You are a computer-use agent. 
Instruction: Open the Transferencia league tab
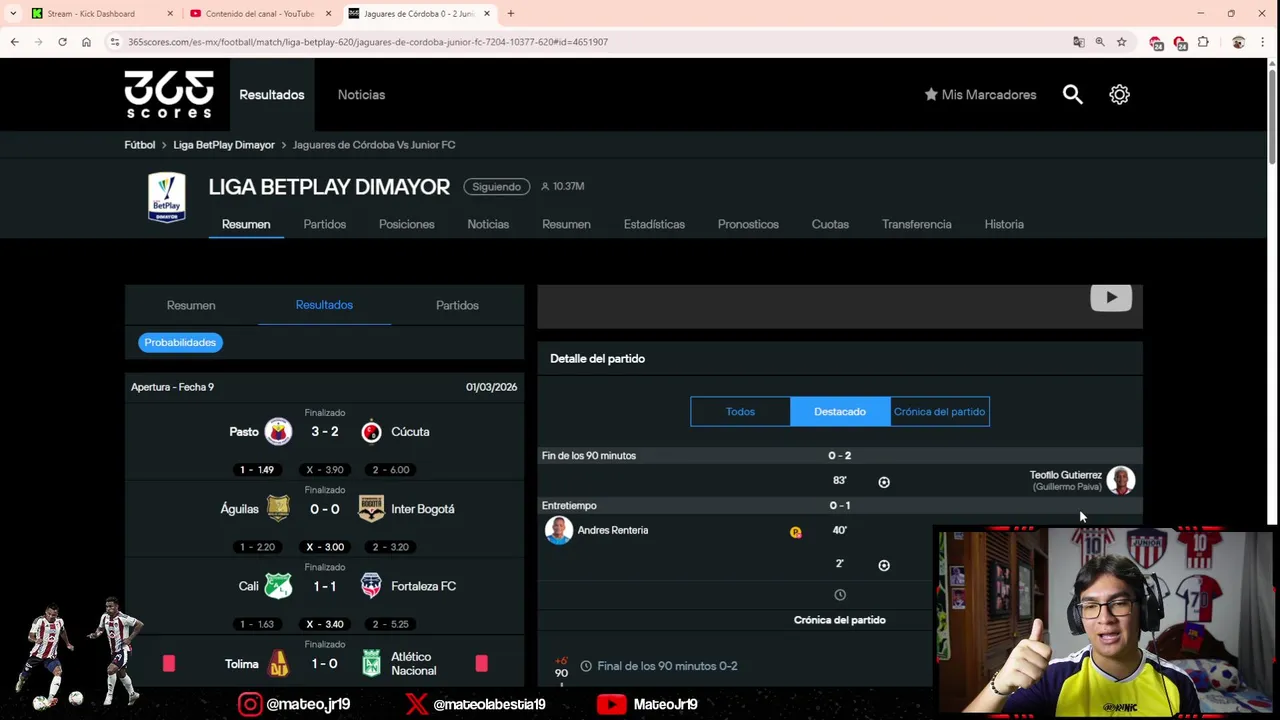coord(917,224)
